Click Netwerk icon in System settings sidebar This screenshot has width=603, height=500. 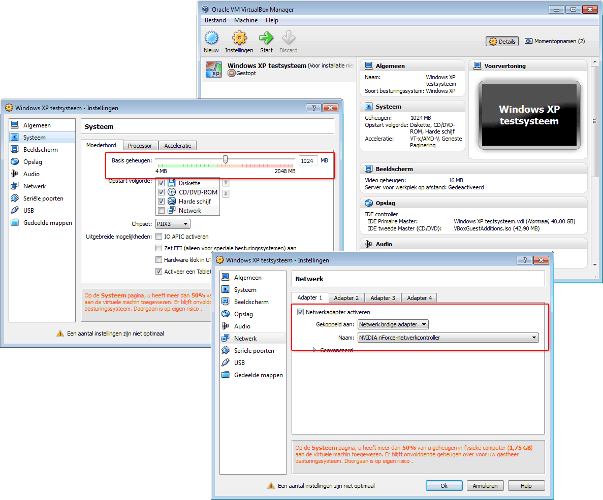point(15,186)
